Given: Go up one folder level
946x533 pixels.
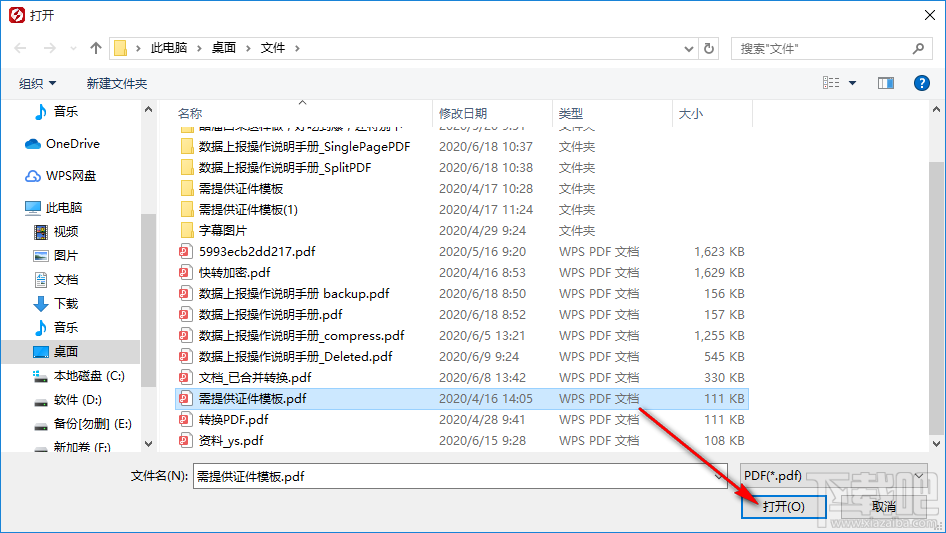Looking at the screenshot, I should 95,48.
